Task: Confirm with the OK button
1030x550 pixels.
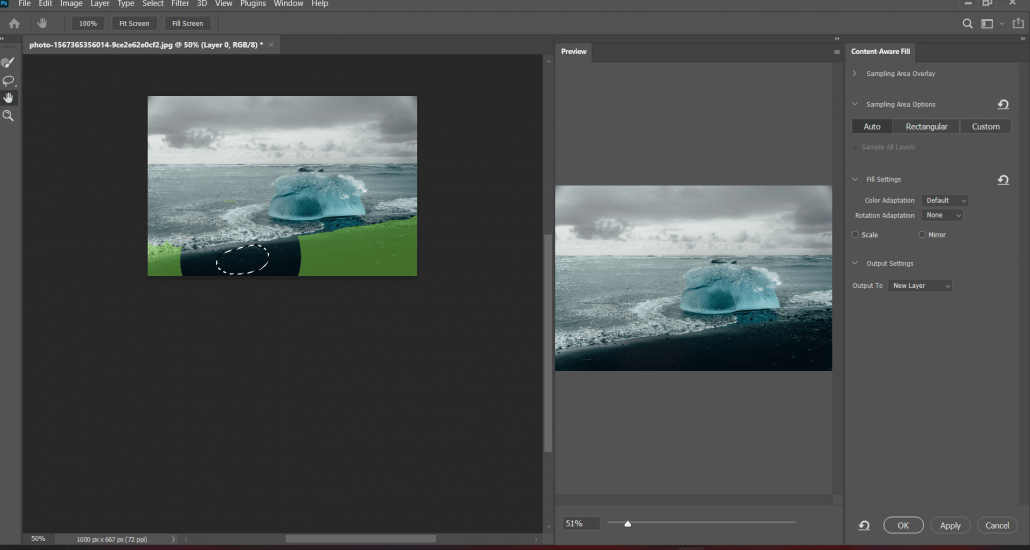Action: coord(903,525)
